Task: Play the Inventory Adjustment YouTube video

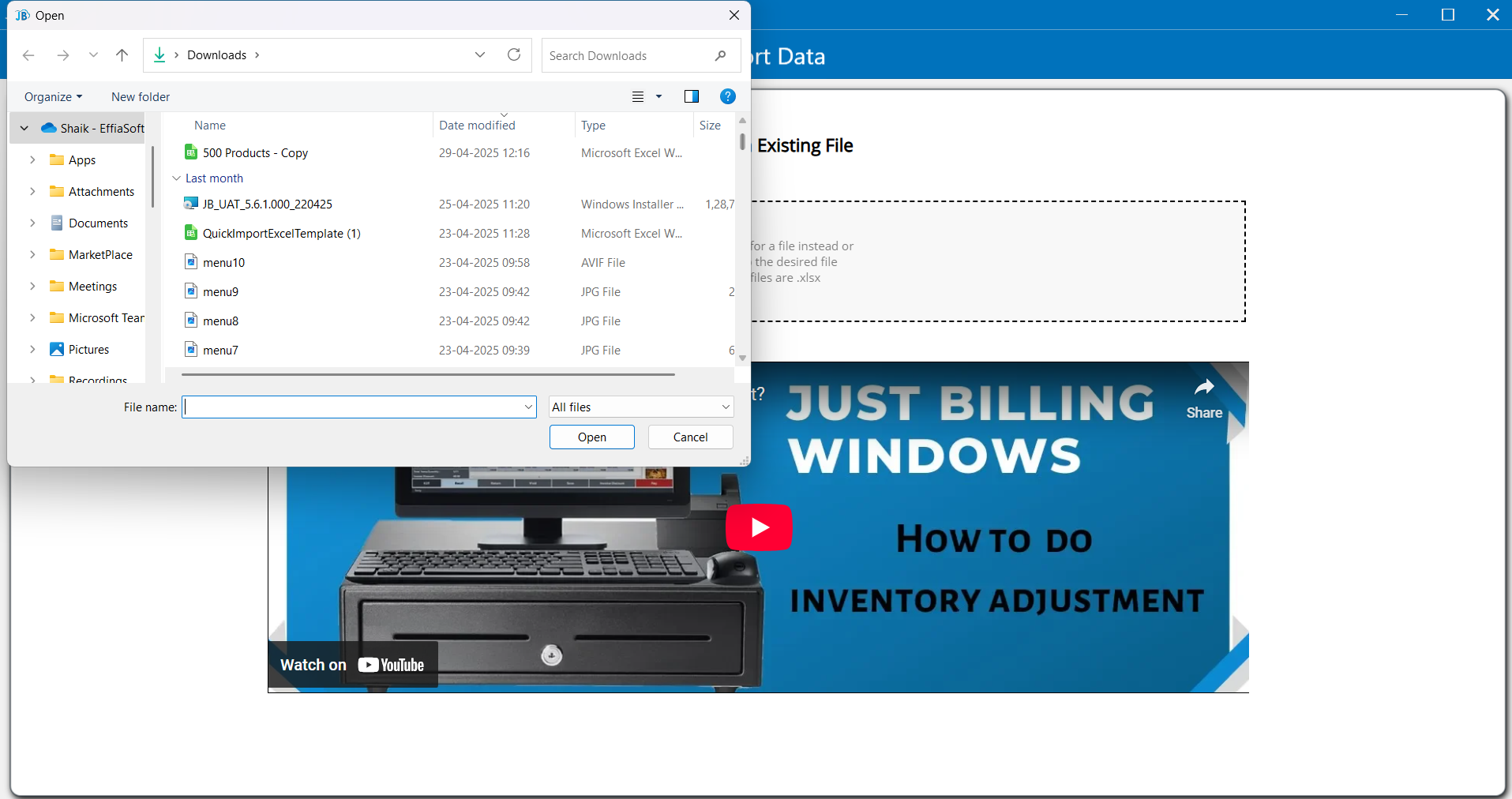Action: point(759,527)
